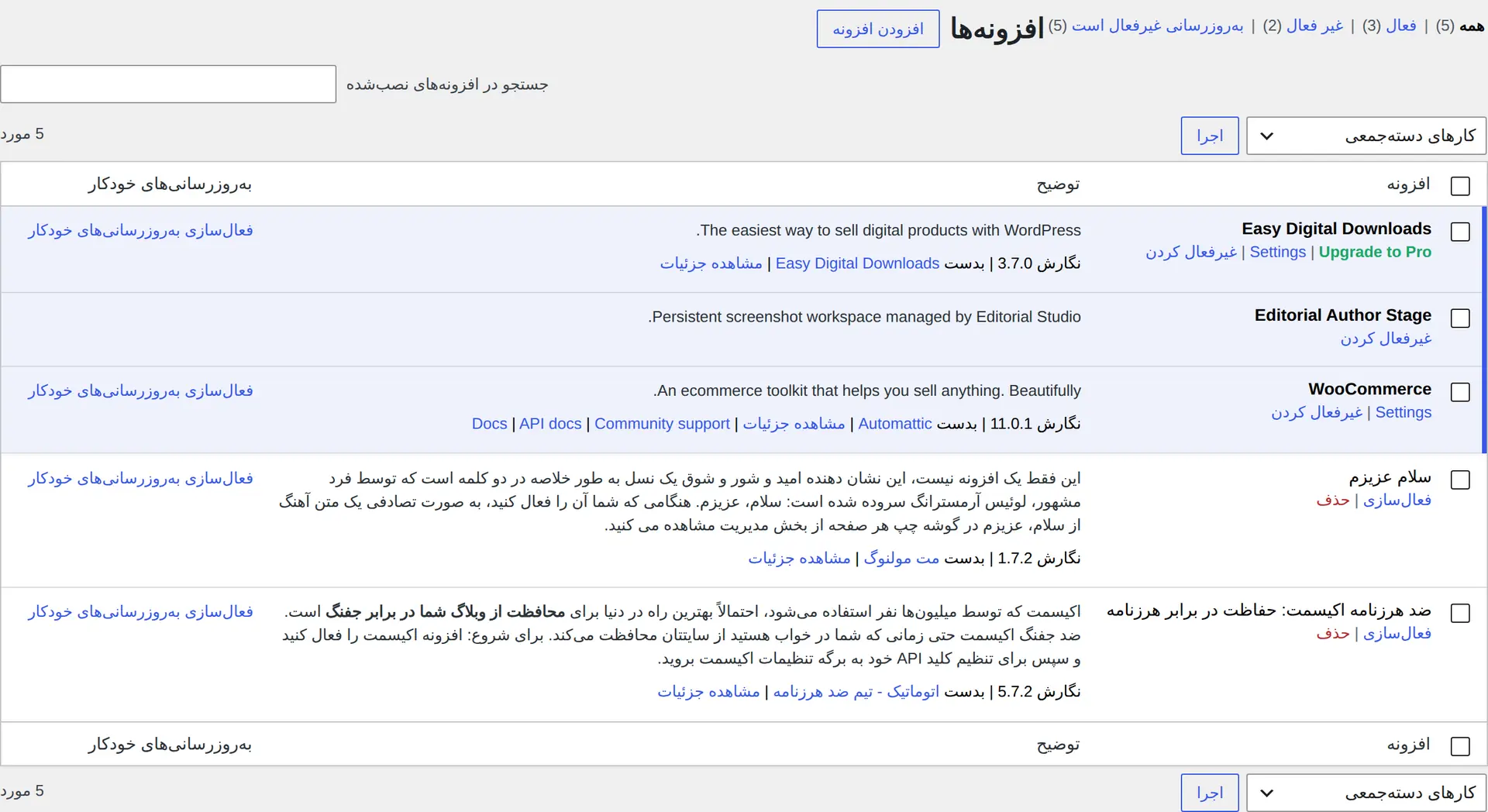Focus the installed plugins search field
The height and width of the screenshot is (812, 1488).
[x=168, y=84]
